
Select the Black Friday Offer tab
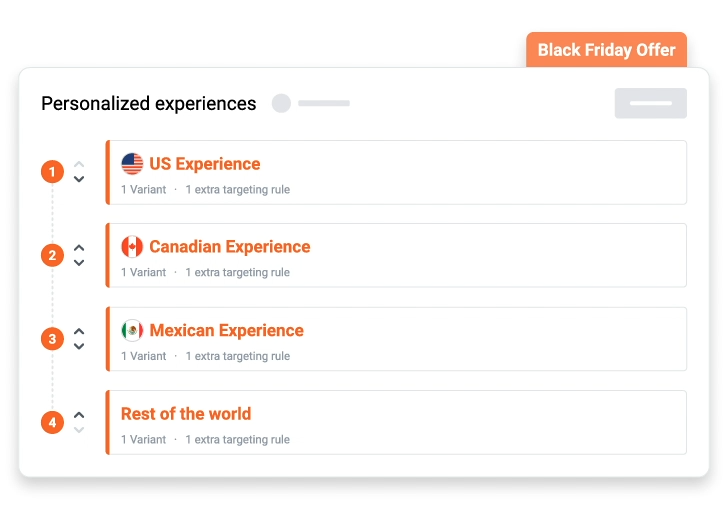pyautogui.click(x=606, y=50)
